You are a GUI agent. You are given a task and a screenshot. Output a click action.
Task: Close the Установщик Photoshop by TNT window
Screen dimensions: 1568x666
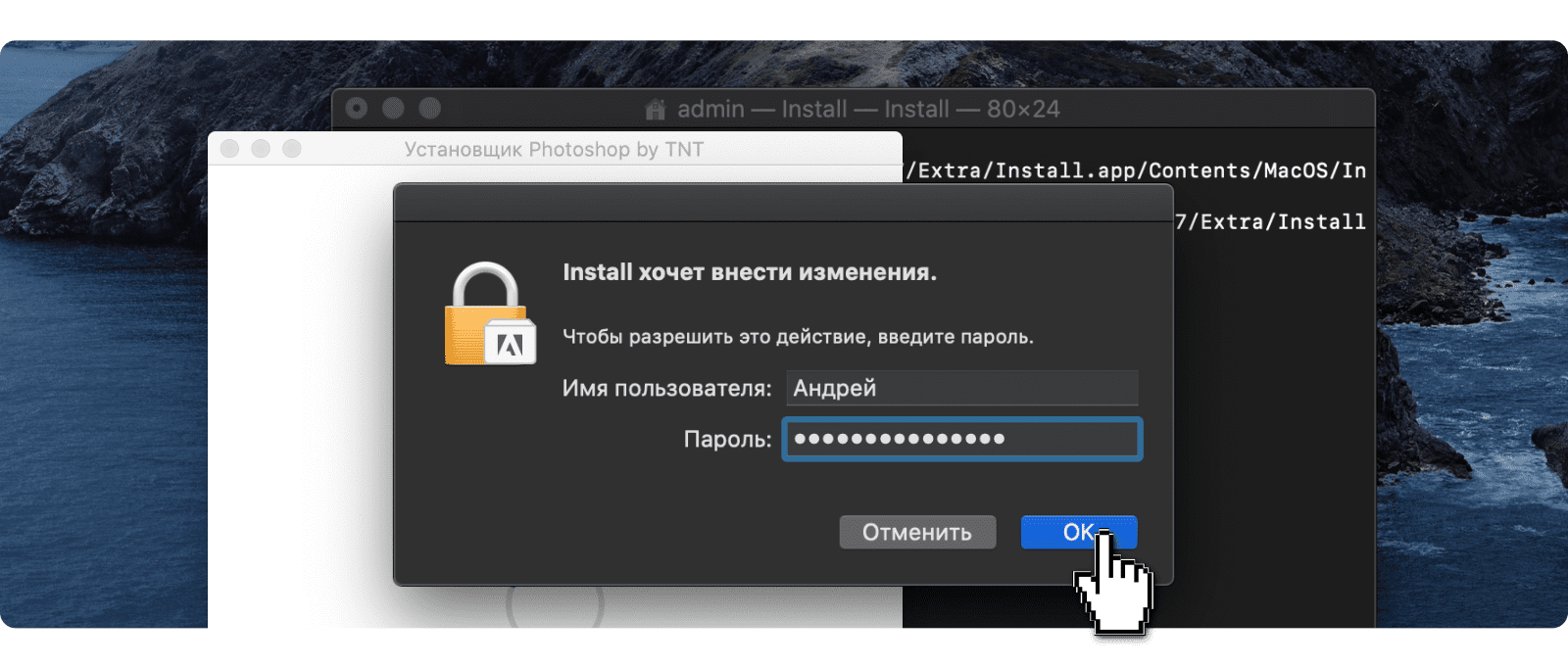(229, 149)
